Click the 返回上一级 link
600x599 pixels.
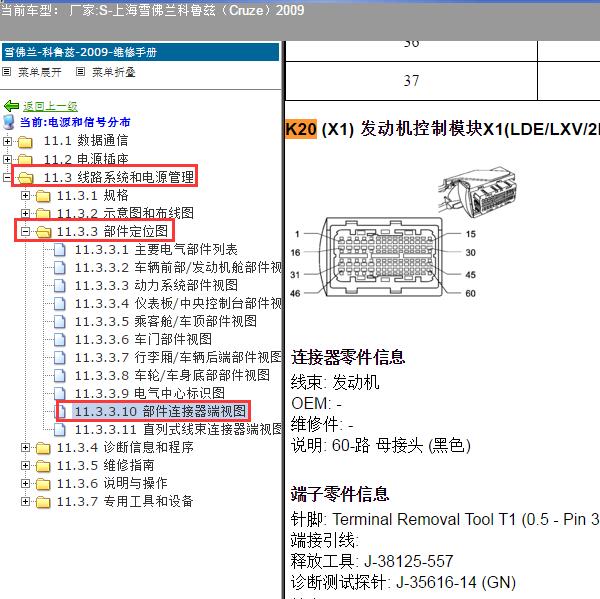[x=50, y=106]
